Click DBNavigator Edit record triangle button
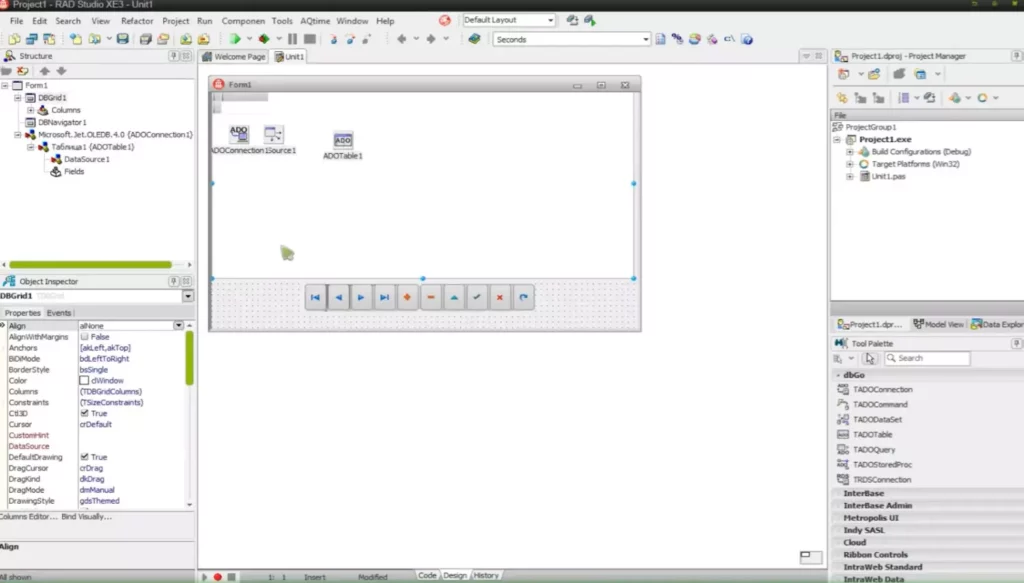This screenshot has width=1024, height=583. point(454,297)
